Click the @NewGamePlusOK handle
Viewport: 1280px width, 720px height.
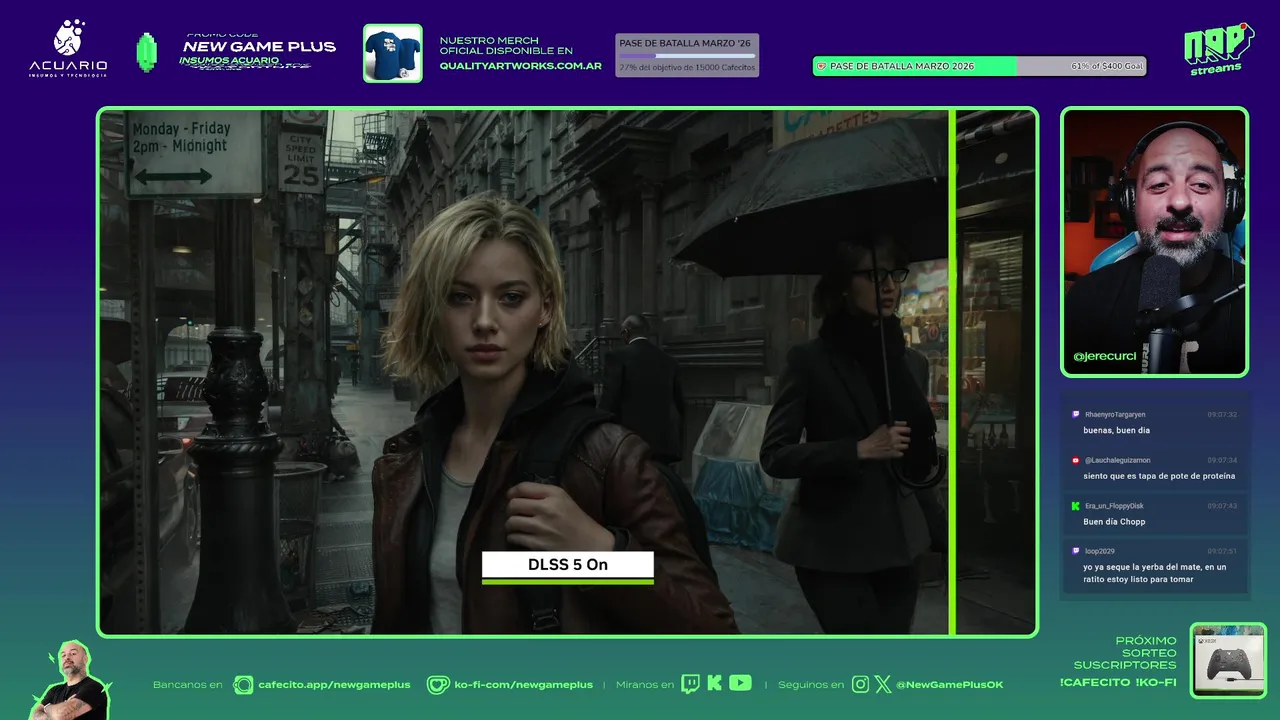(949, 685)
